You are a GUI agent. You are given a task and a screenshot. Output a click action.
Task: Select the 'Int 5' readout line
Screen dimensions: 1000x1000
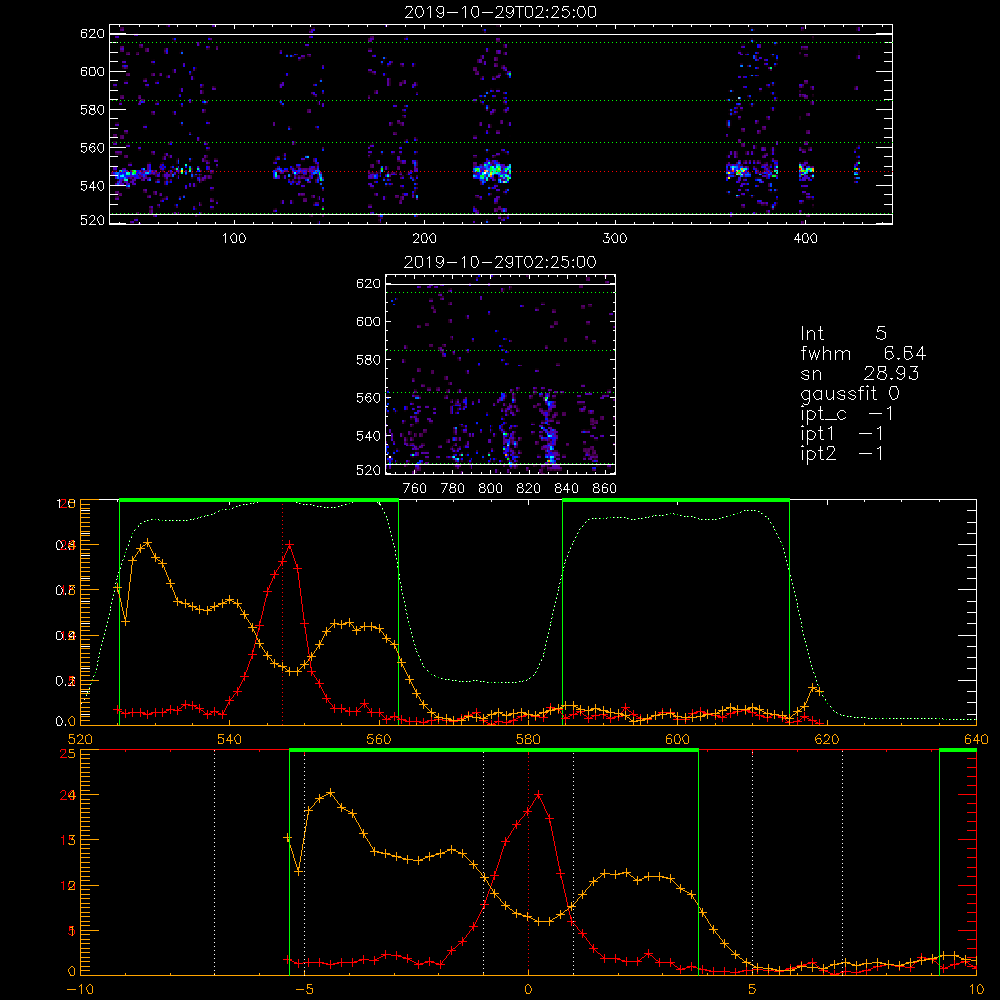coord(843,334)
